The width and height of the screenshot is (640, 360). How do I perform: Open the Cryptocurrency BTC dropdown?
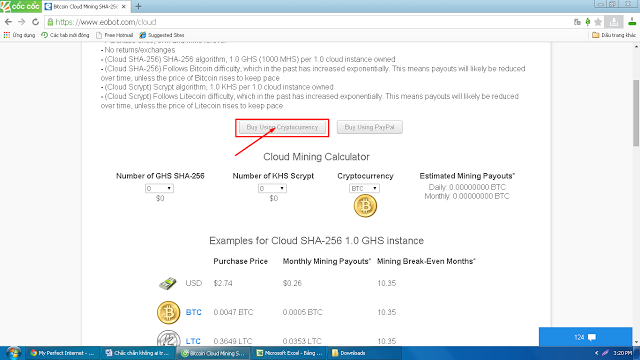(364, 188)
